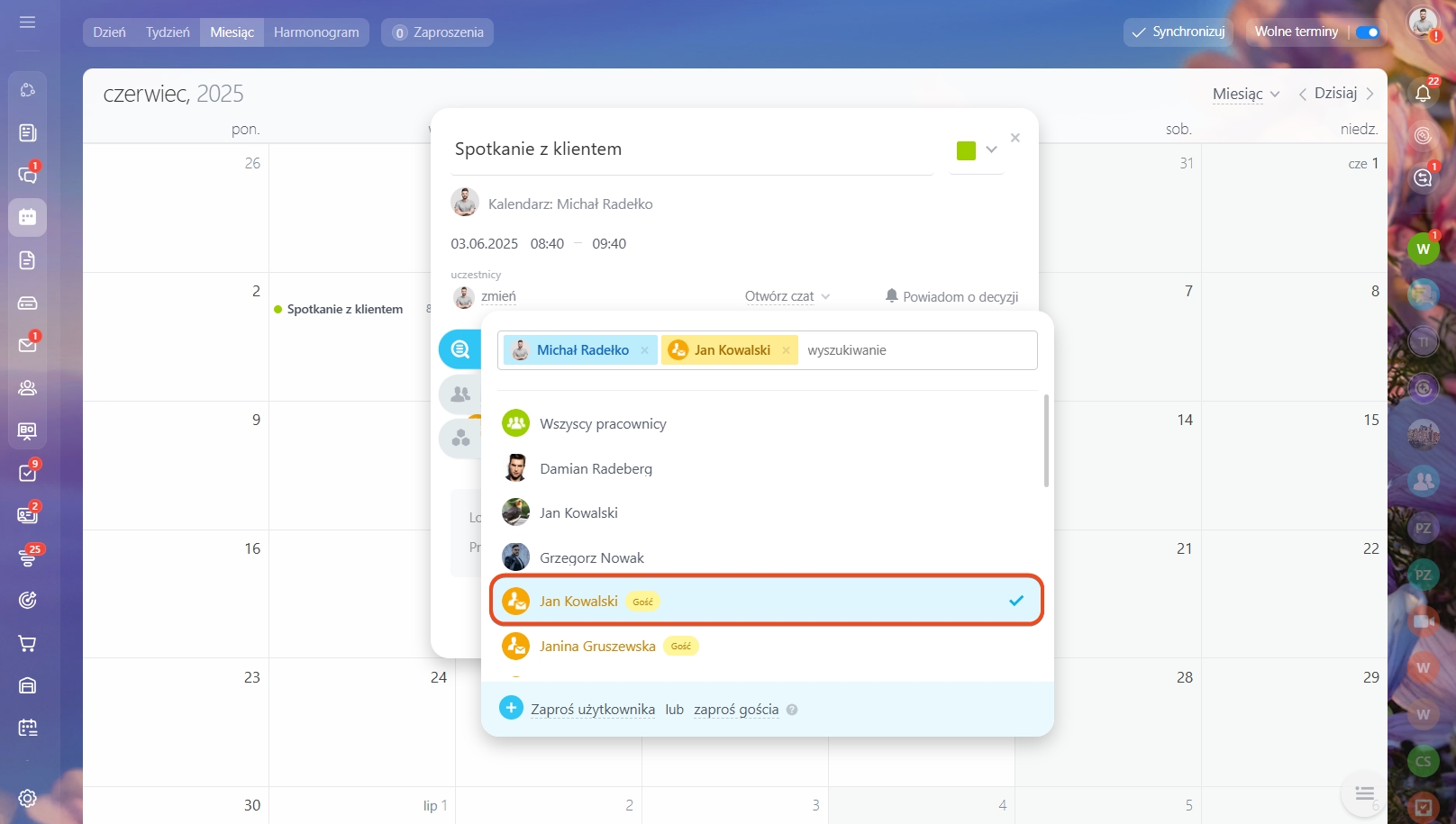Click event title Spotkanie z klientem field

pos(691,149)
